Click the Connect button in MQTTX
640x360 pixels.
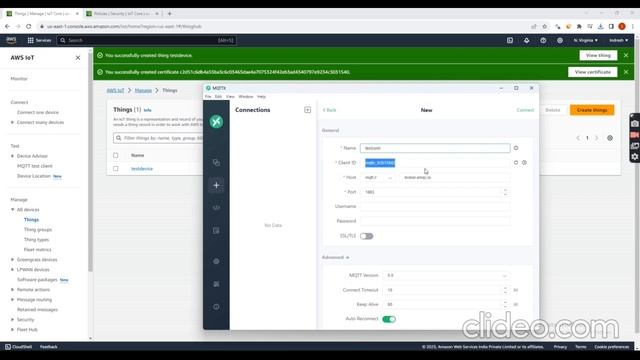525,110
